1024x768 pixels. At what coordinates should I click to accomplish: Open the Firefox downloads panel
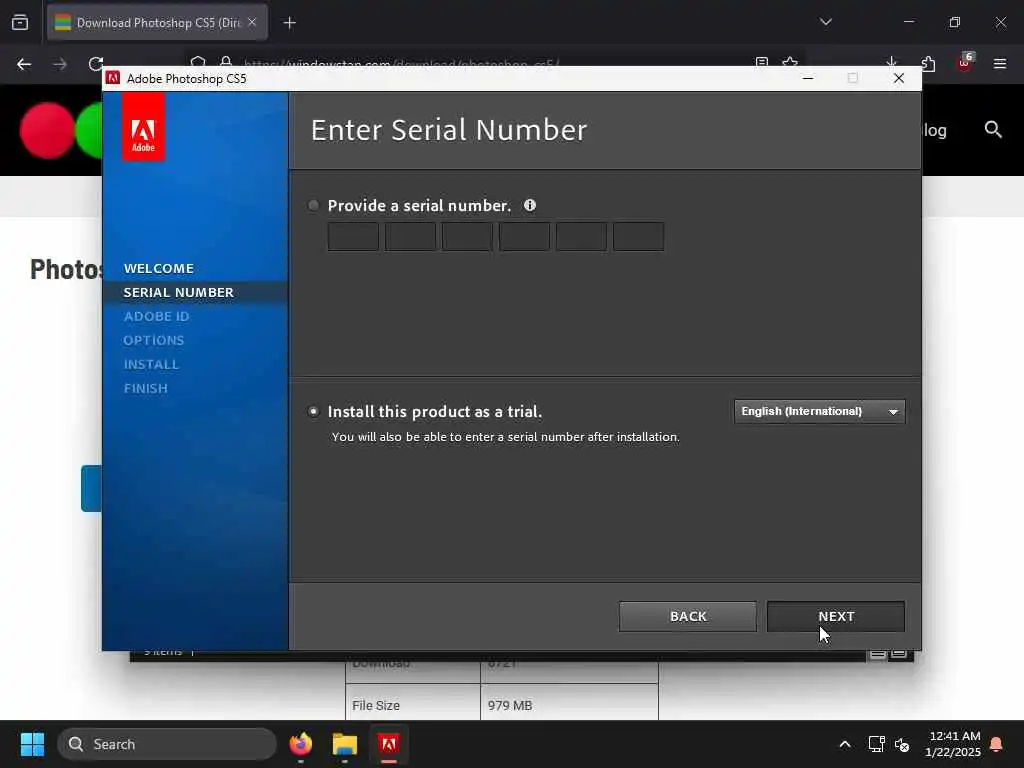891,62
